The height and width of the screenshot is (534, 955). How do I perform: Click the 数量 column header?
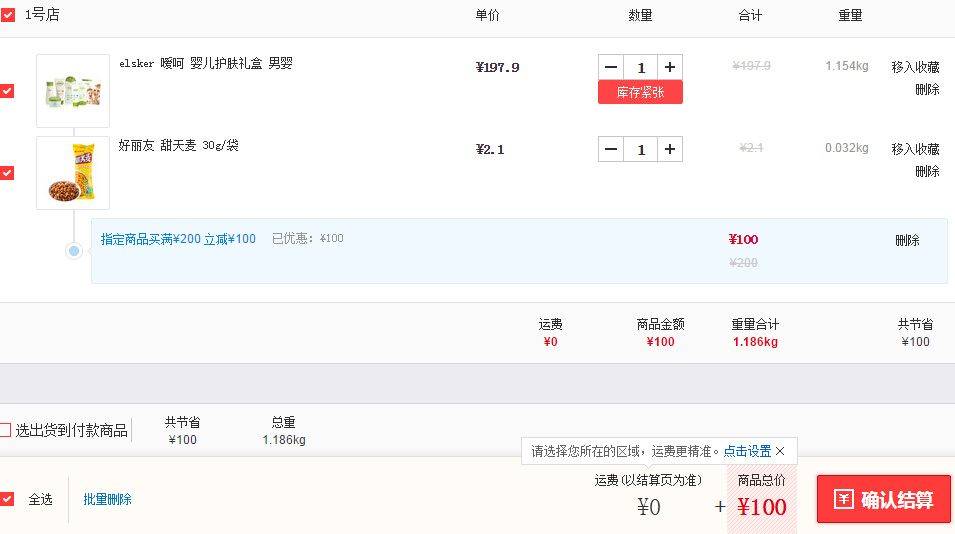pyautogui.click(x=640, y=15)
